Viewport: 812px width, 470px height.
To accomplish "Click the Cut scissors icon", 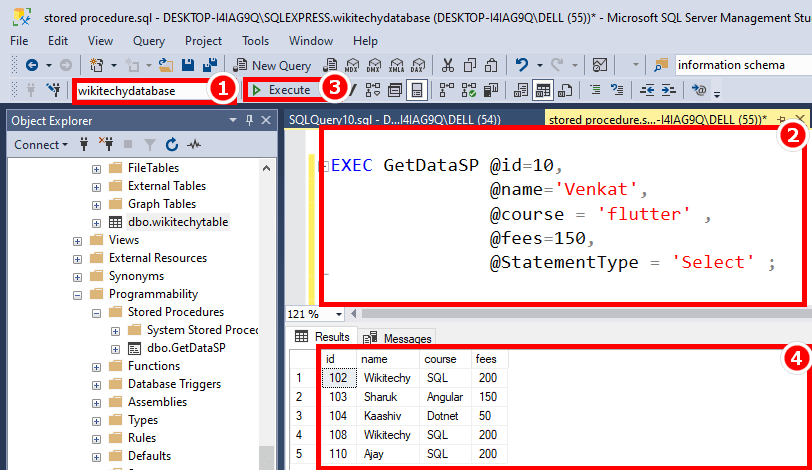I will click(447, 65).
